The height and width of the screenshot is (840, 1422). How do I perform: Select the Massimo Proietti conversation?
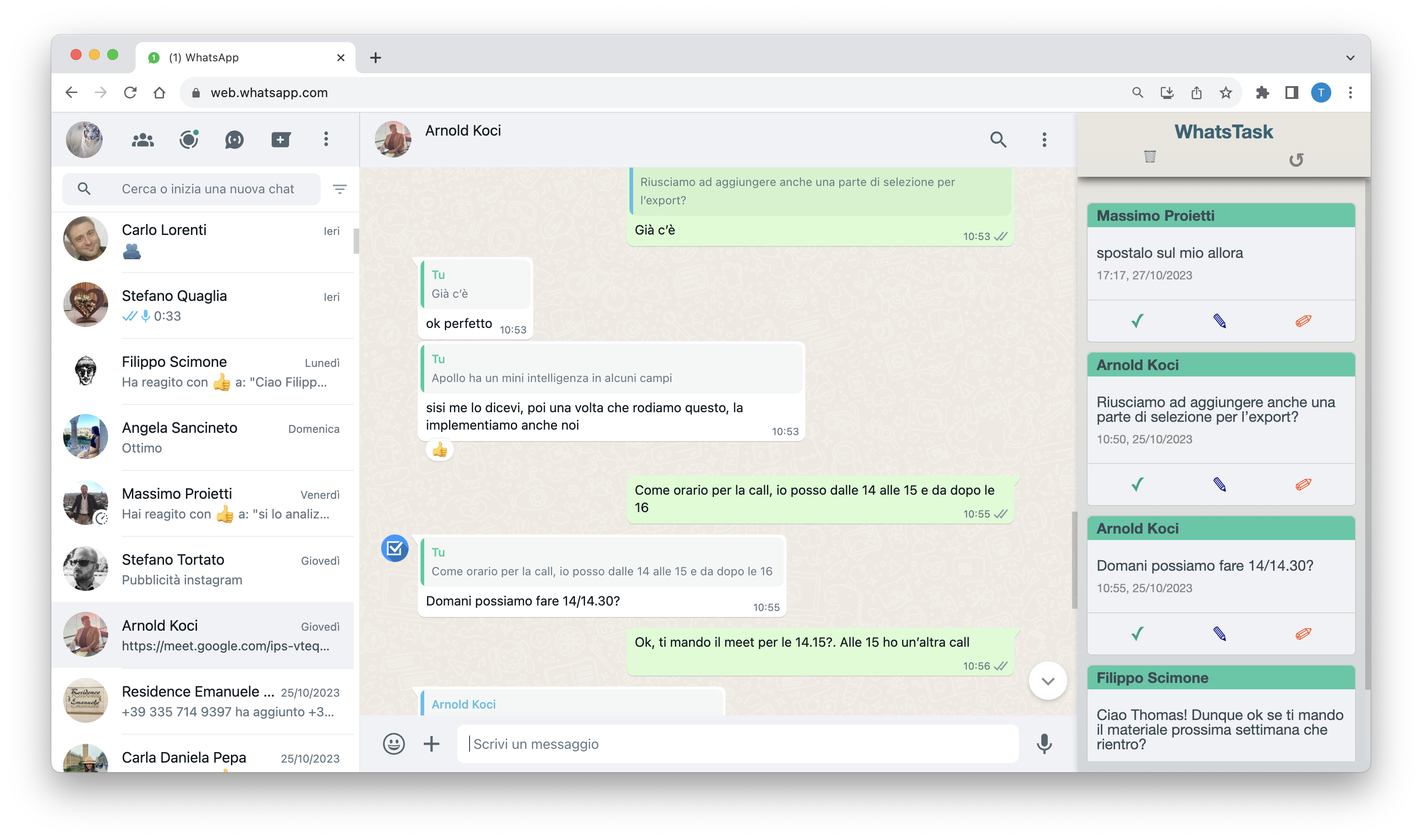point(202,503)
